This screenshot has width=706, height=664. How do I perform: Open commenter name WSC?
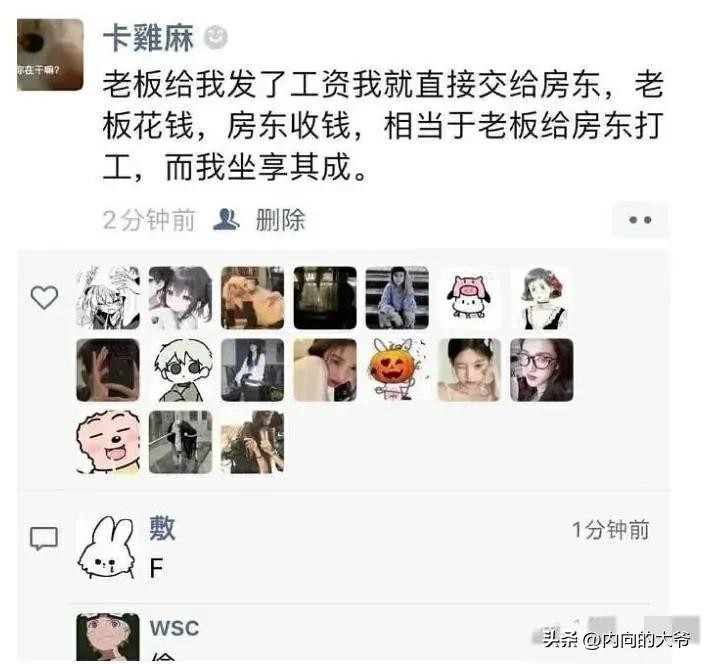pos(174,628)
